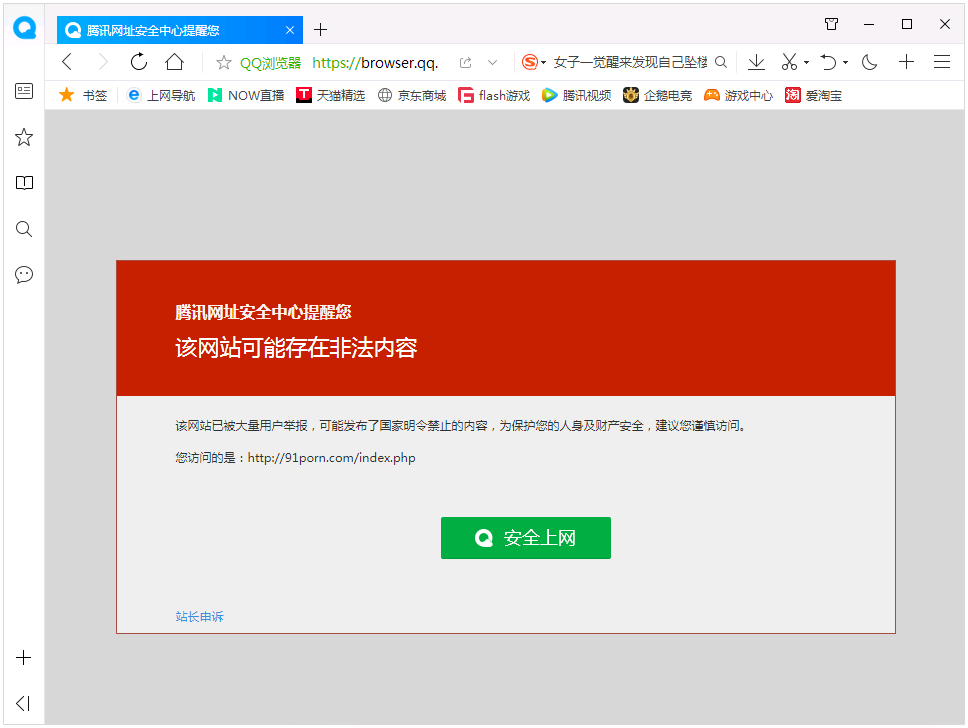The image size is (968, 728).
Task: Open the news feed sidebar icon
Action: point(24,91)
